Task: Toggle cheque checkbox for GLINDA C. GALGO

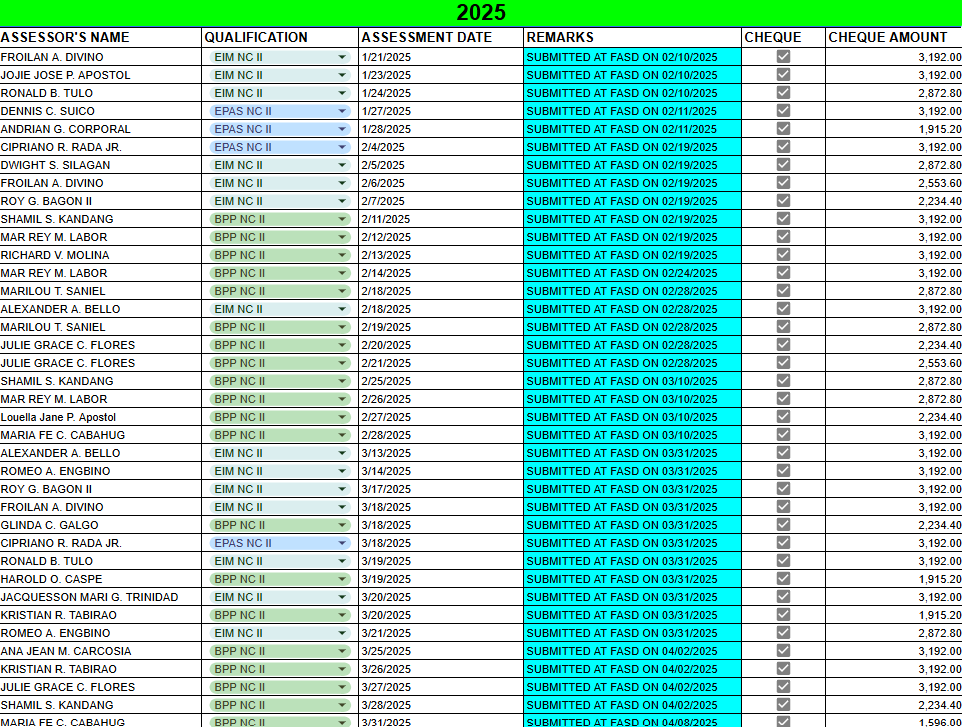Action: (x=783, y=525)
